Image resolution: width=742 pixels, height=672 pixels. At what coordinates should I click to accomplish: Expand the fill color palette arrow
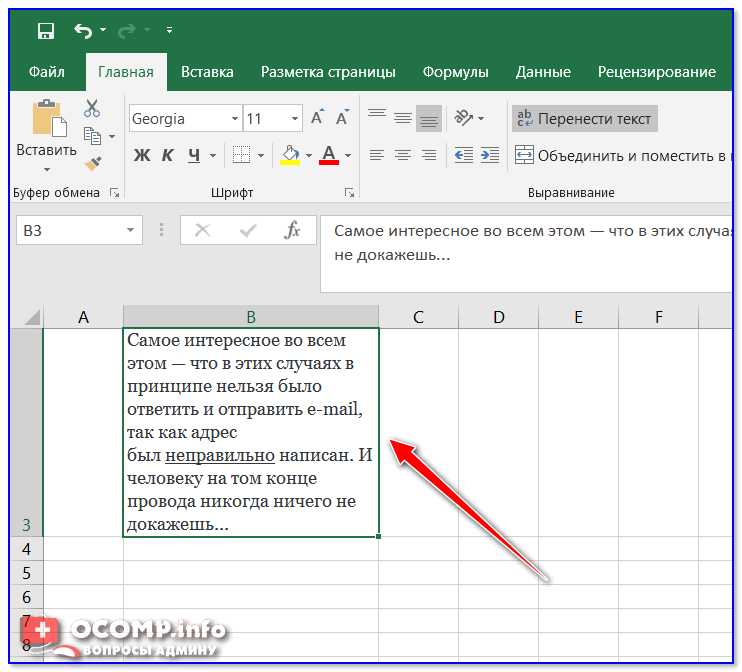click(x=309, y=155)
